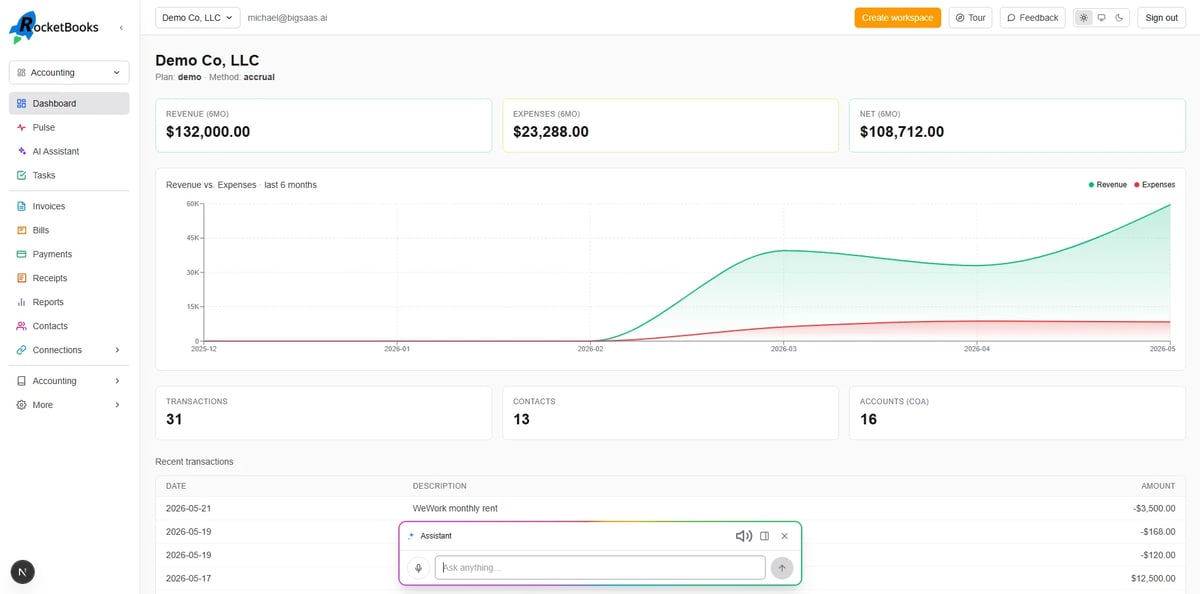Click the Sign out button
1200x594 pixels.
1161,17
